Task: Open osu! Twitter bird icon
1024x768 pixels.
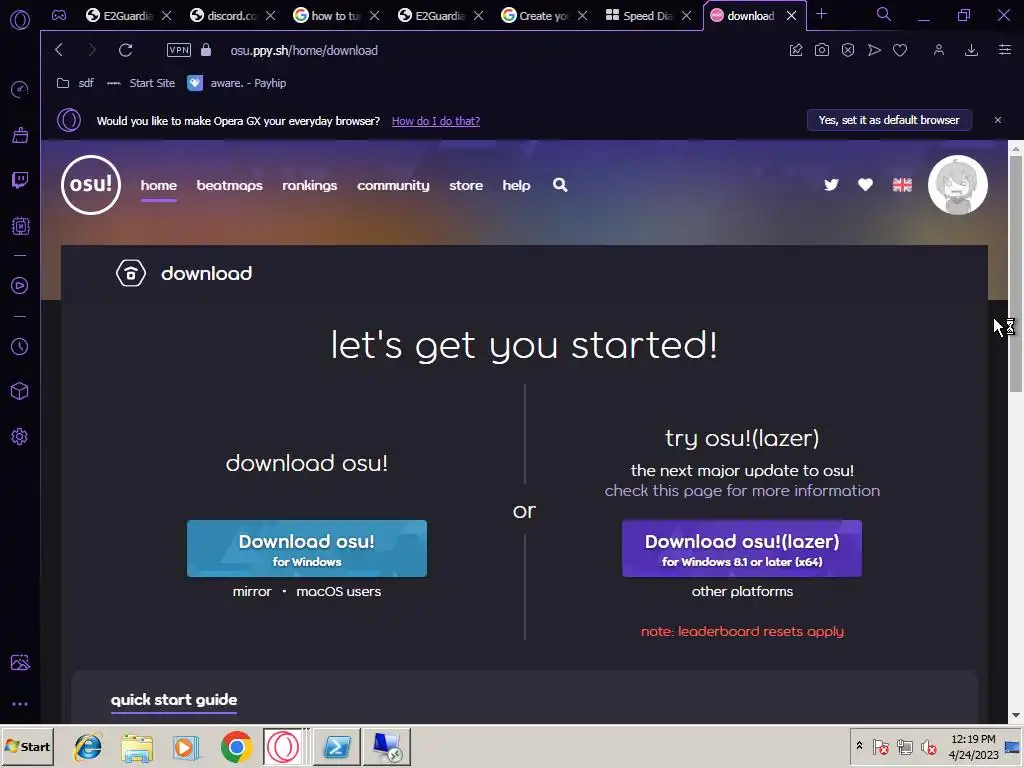Action: [x=831, y=185]
